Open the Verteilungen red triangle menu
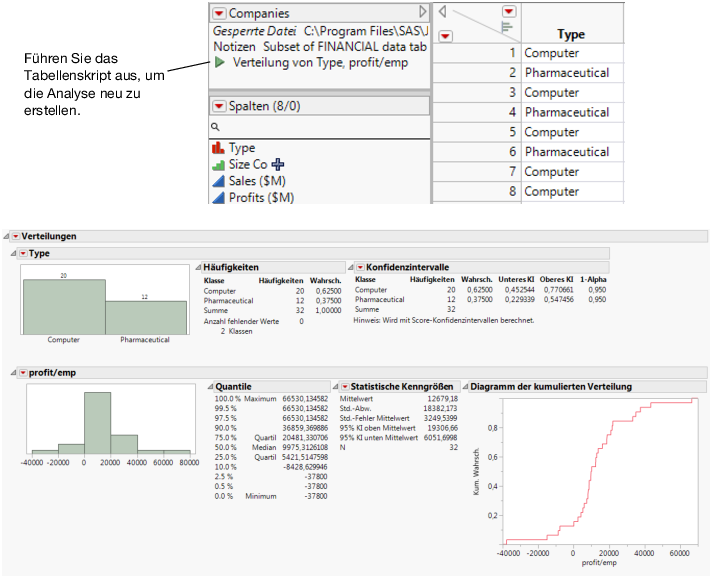 click(16, 236)
